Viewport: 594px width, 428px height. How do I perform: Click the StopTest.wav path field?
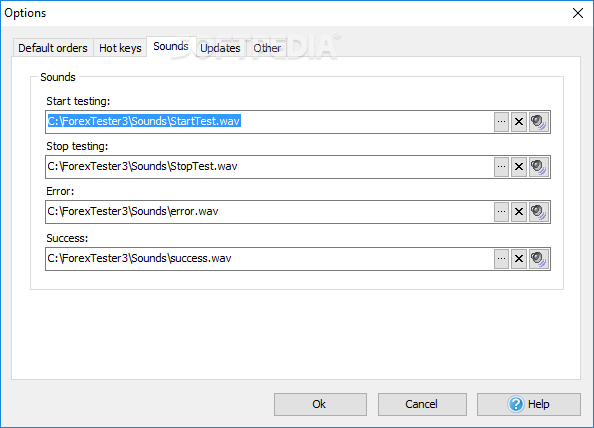click(269, 167)
